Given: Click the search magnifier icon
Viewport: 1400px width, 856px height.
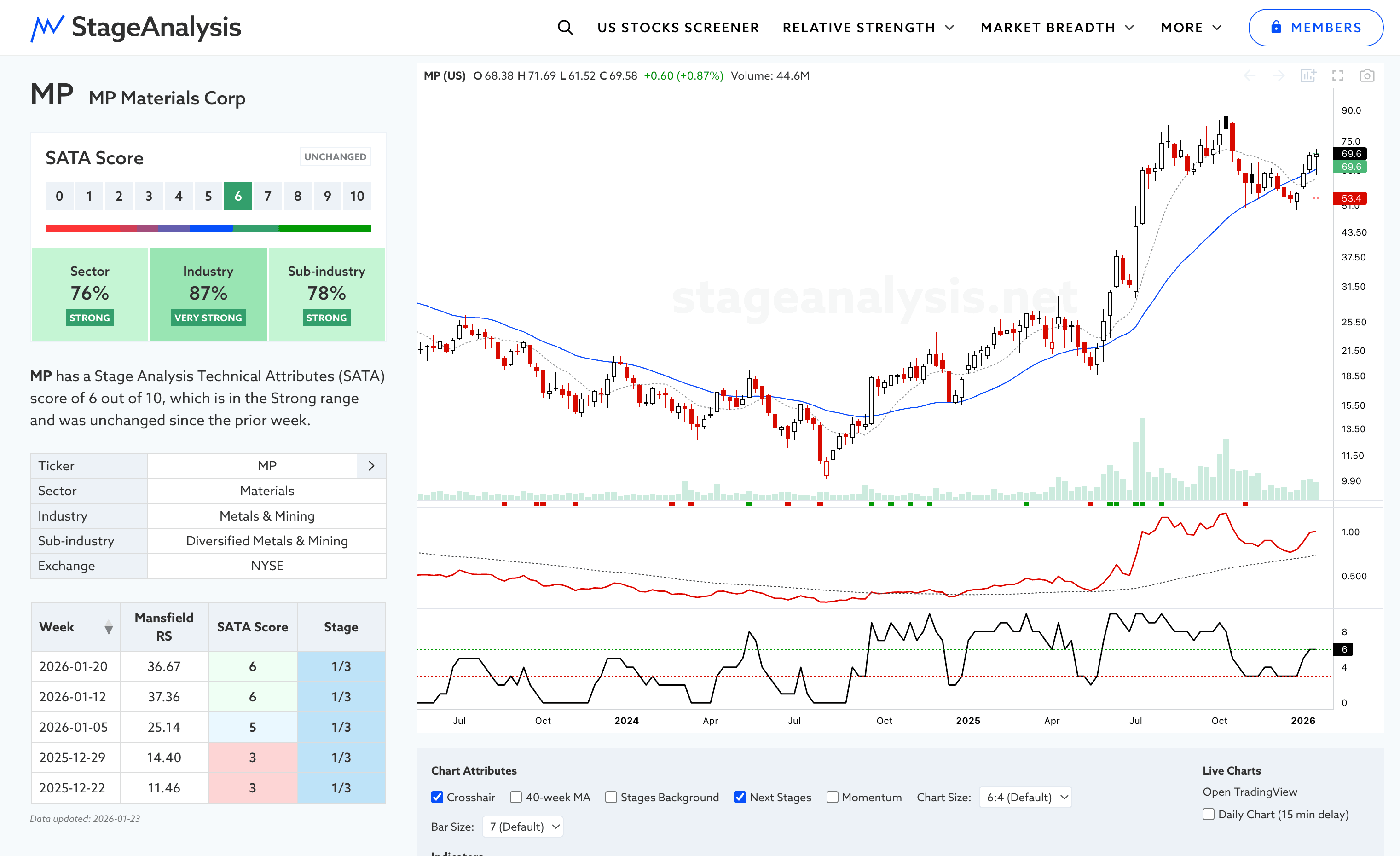Looking at the screenshot, I should 565,27.
